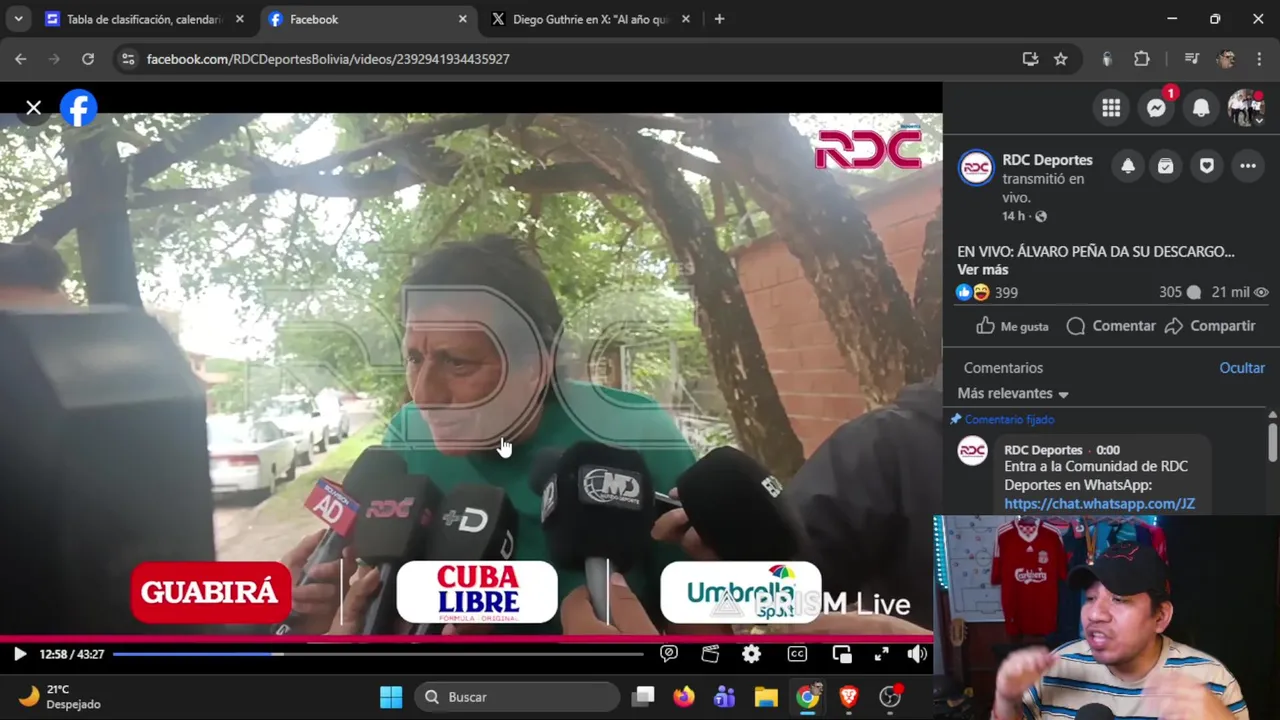
Task: Jump to 0:00 timestamp in pinned comment
Action: tap(1107, 450)
